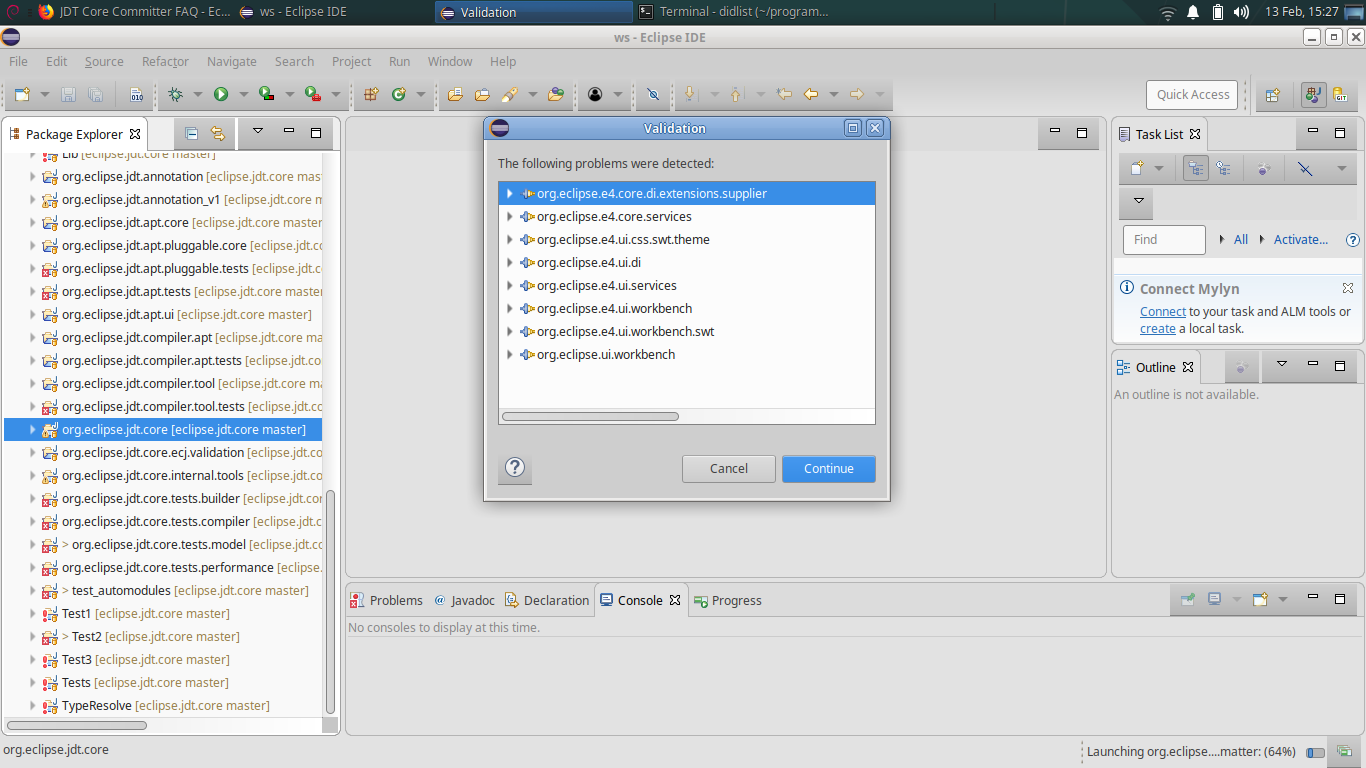Image resolution: width=1366 pixels, height=768 pixels.
Task: Click the Search flashlight toolbar icon
Action: pyautogui.click(x=509, y=94)
